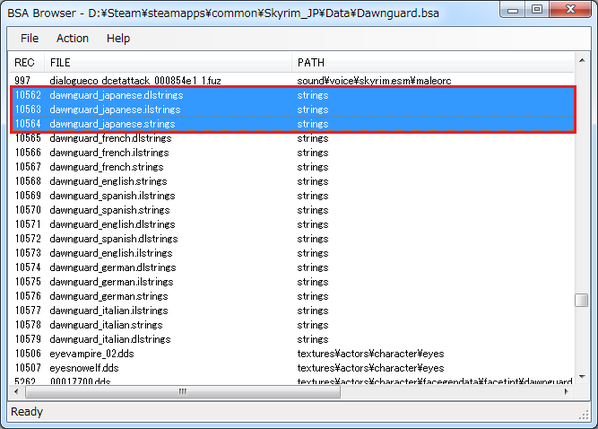Maximize the BSA Browser window
Screen dimensions: 598x429
(x=537, y=9)
